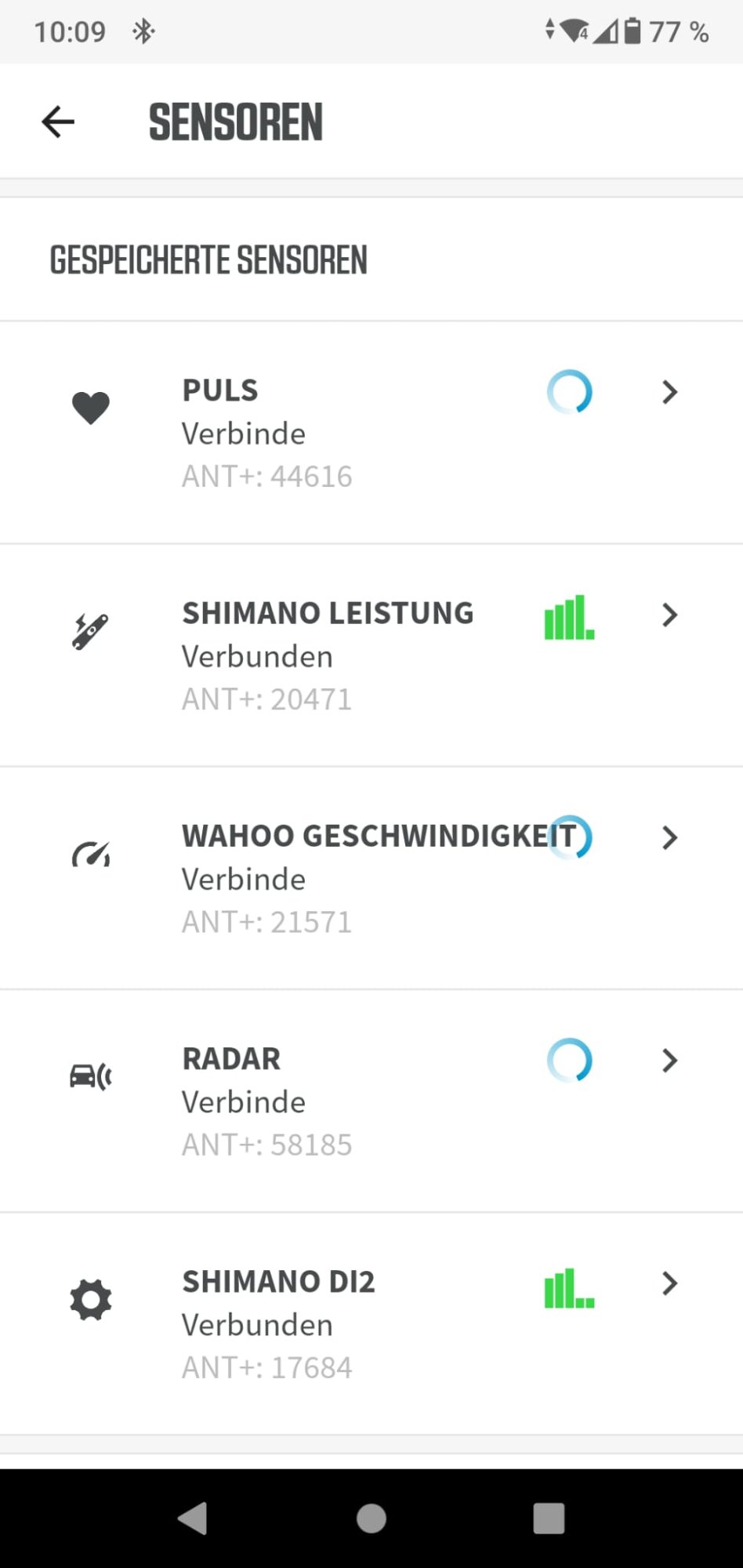Tap the Shimano Leistung power meter icon
The image size is (743, 1568).
pyautogui.click(x=90, y=632)
